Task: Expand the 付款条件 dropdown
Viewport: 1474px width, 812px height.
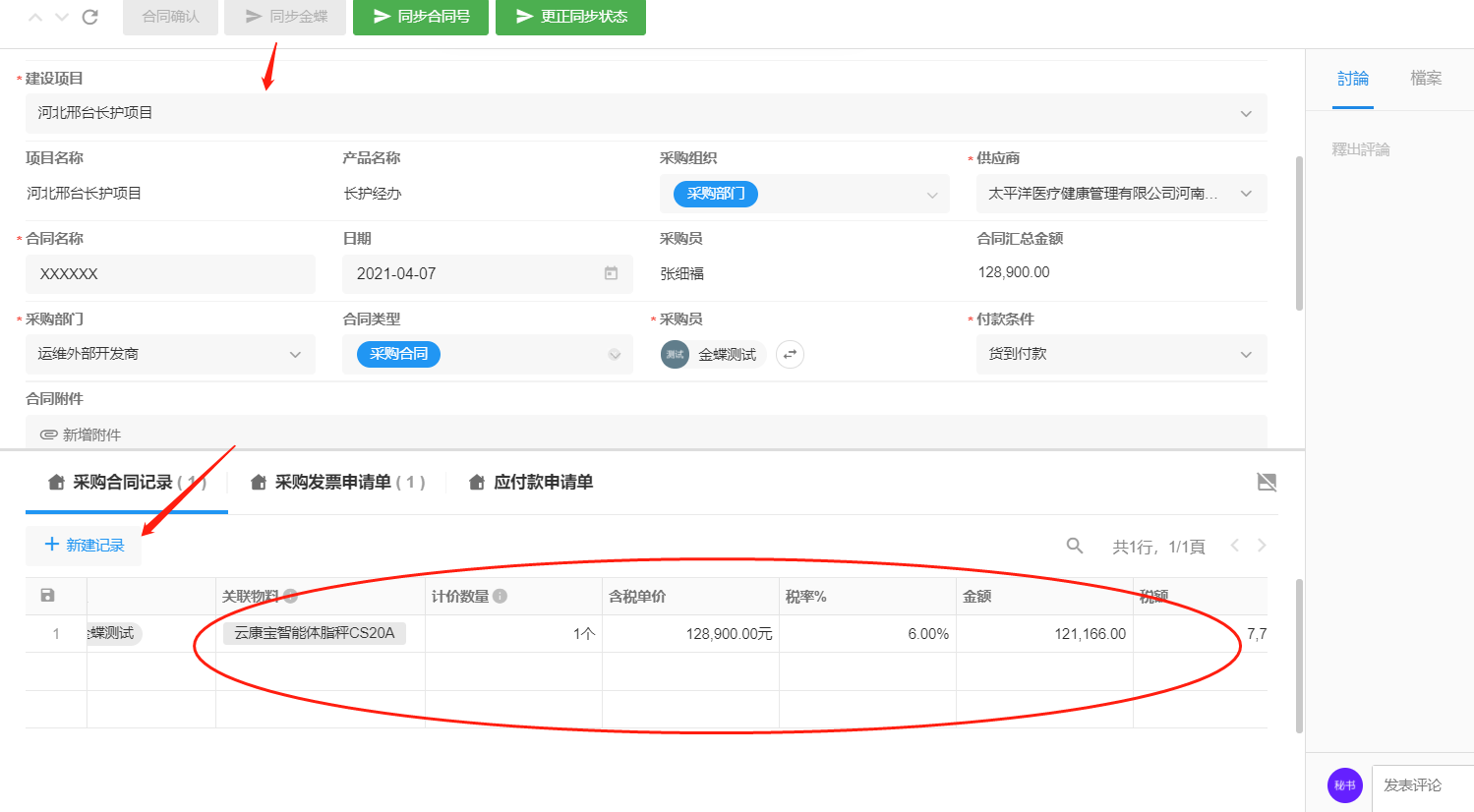Action: pos(1246,354)
